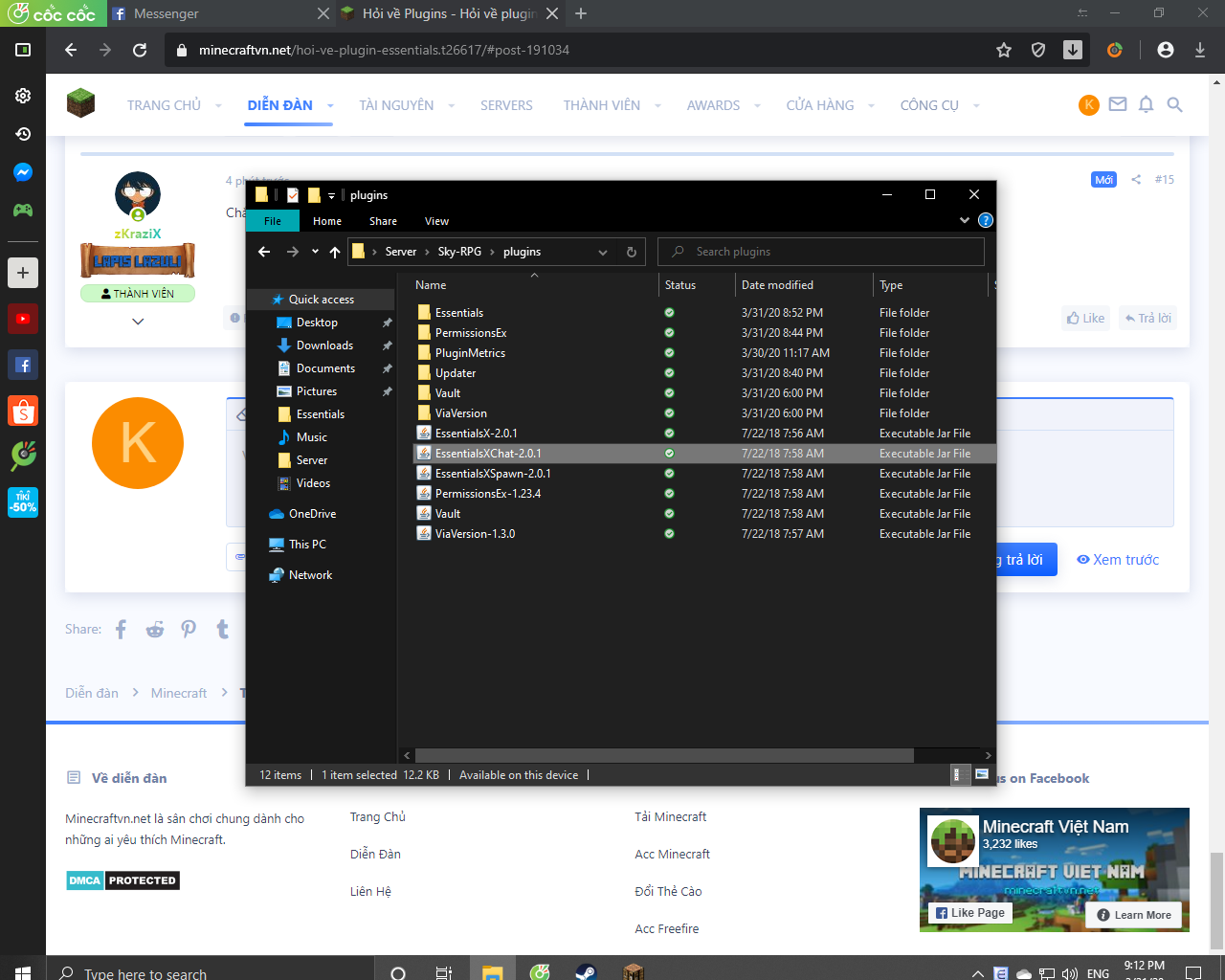The width and height of the screenshot is (1225, 980).
Task: Open Tiki -50% shortcut in sidebar
Action: point(23,502)
